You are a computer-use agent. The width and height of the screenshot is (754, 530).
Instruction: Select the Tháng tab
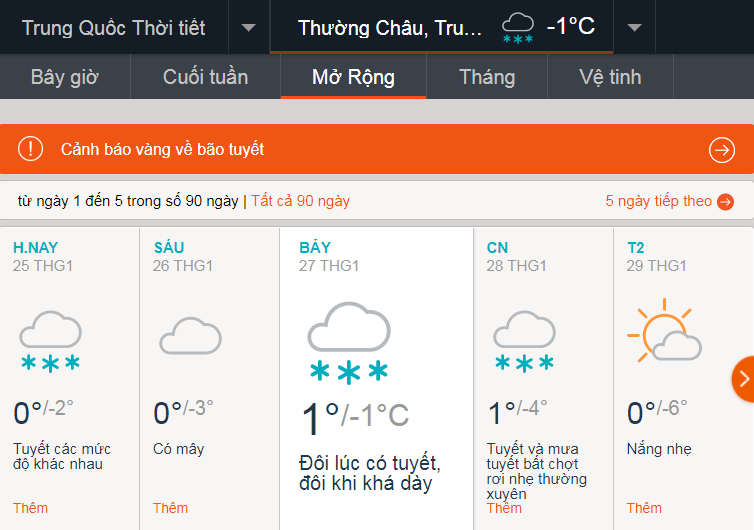pos(487,77)
